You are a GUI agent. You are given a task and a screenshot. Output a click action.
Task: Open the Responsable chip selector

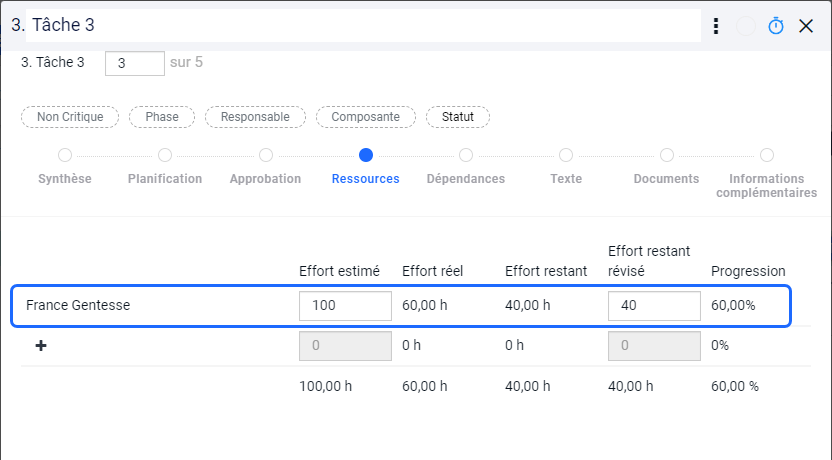255,117
